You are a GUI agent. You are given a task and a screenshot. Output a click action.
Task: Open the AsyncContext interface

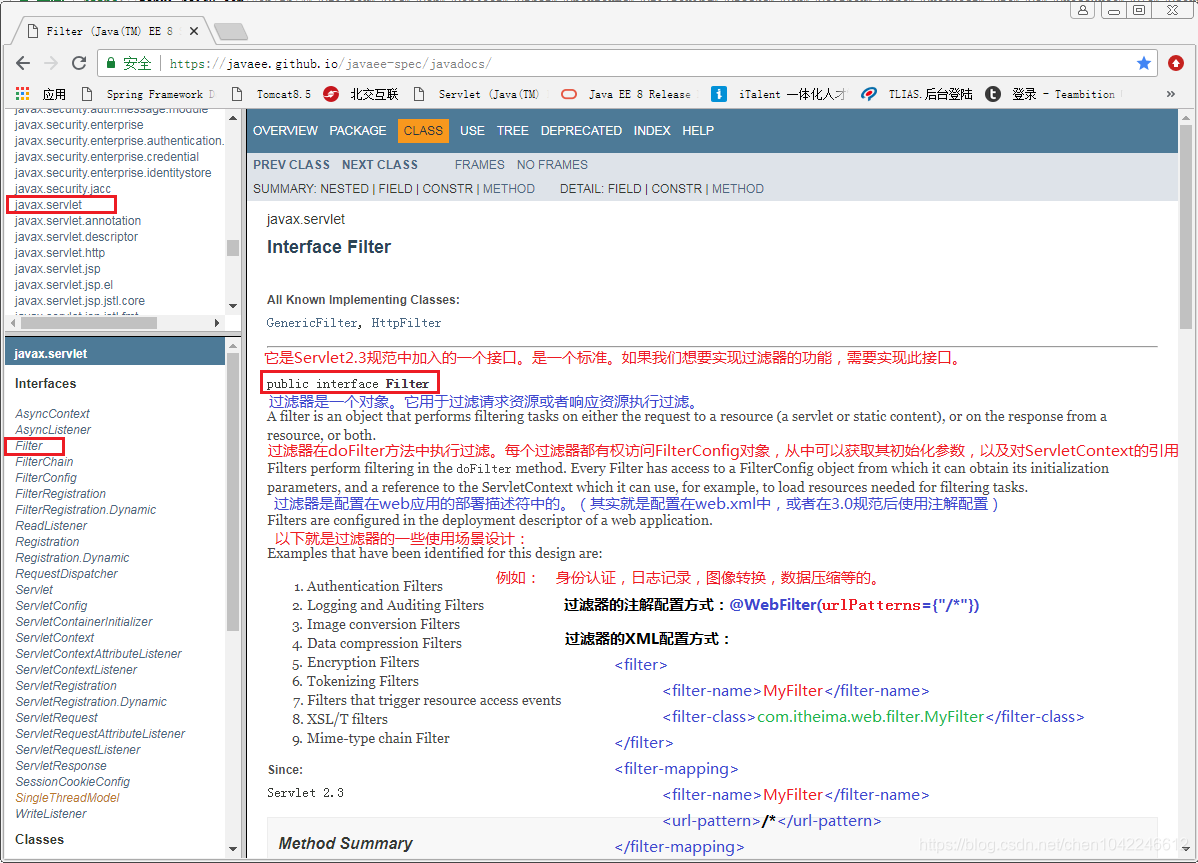53,414
